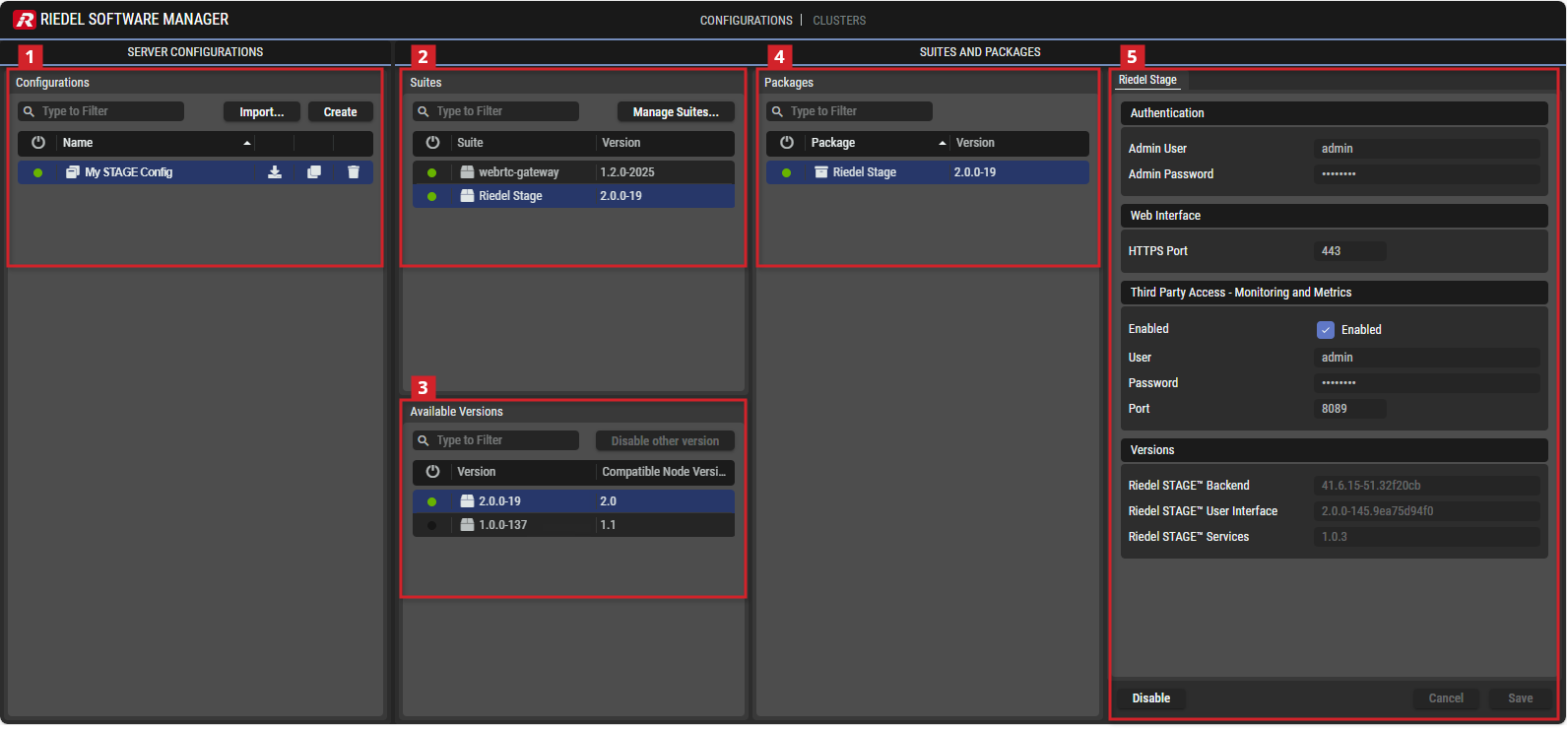Open Manage Suites... dialog
This screenshot has width=1568, height=729.
[676, 111]
